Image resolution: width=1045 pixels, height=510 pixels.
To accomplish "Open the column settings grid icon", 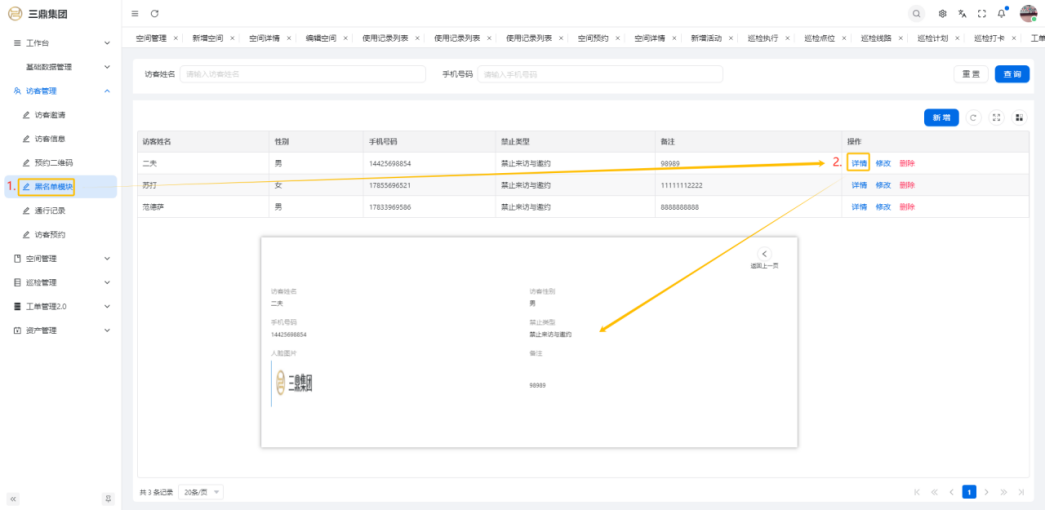I will 1019,118.
